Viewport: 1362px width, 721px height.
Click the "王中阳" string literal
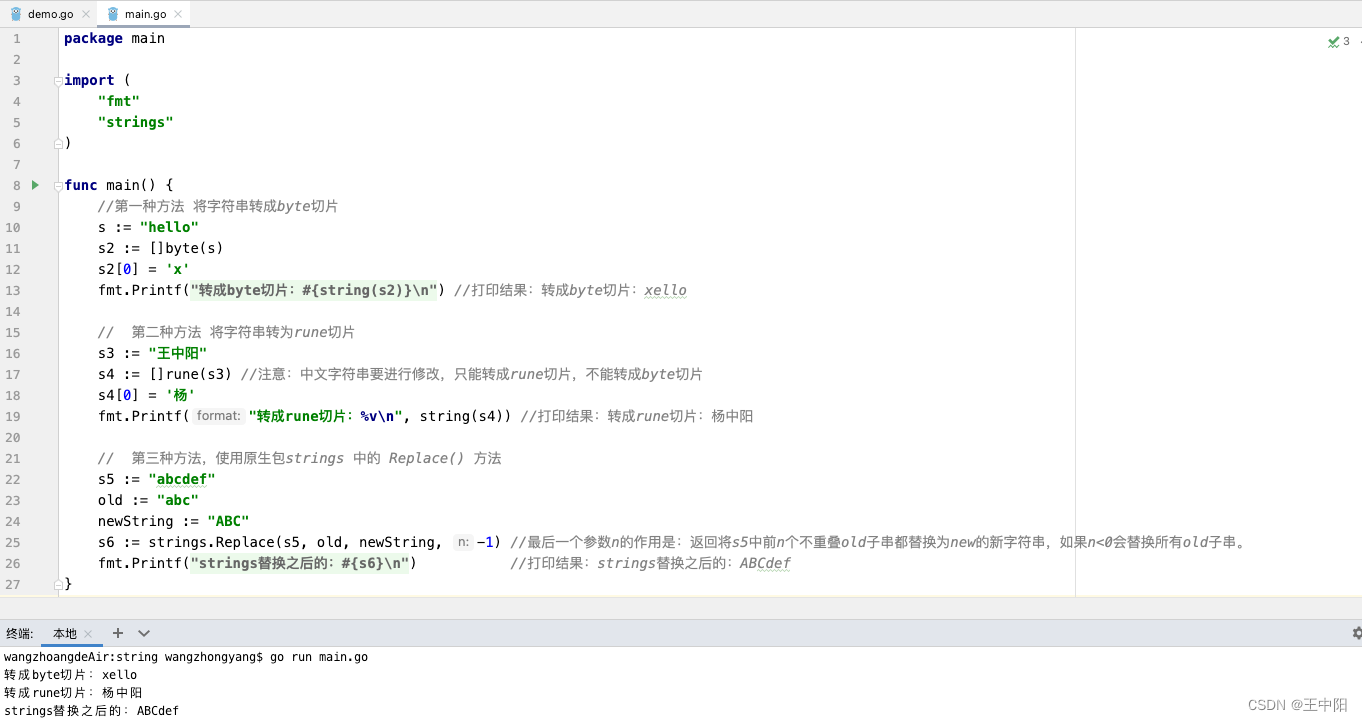point(178,353)
